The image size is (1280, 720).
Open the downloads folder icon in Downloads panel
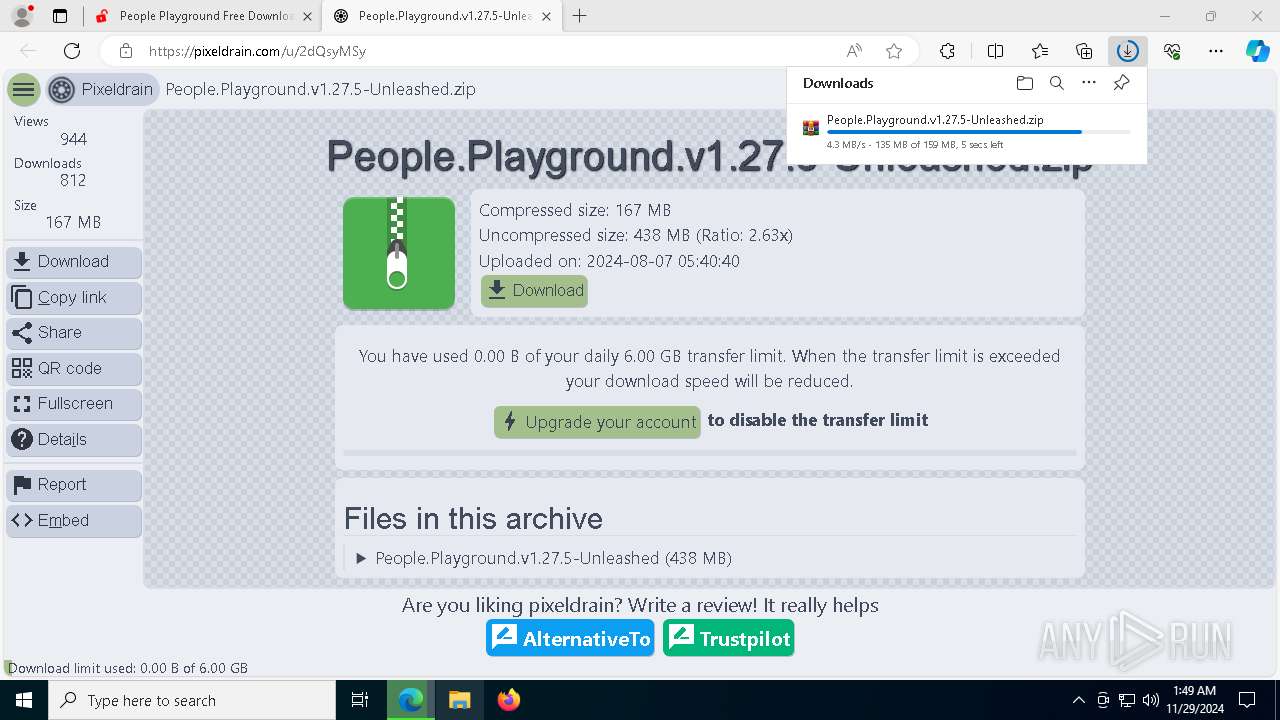tap(1024, 83)
